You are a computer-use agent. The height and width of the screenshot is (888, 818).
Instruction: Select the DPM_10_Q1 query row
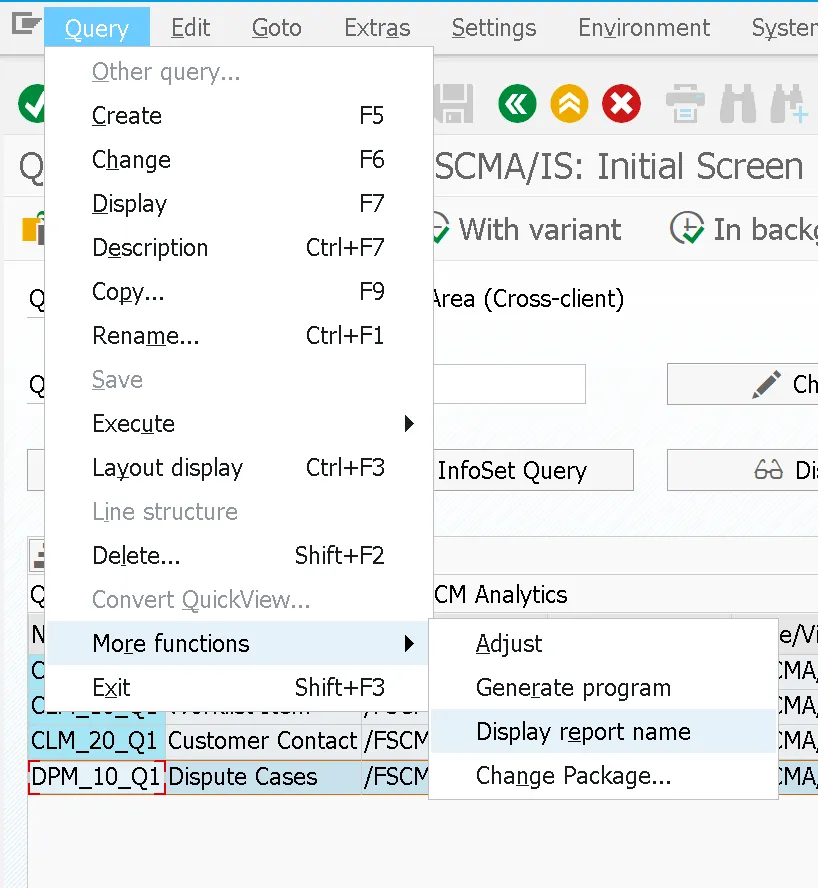pyautogui.click(x=96, y=777)
